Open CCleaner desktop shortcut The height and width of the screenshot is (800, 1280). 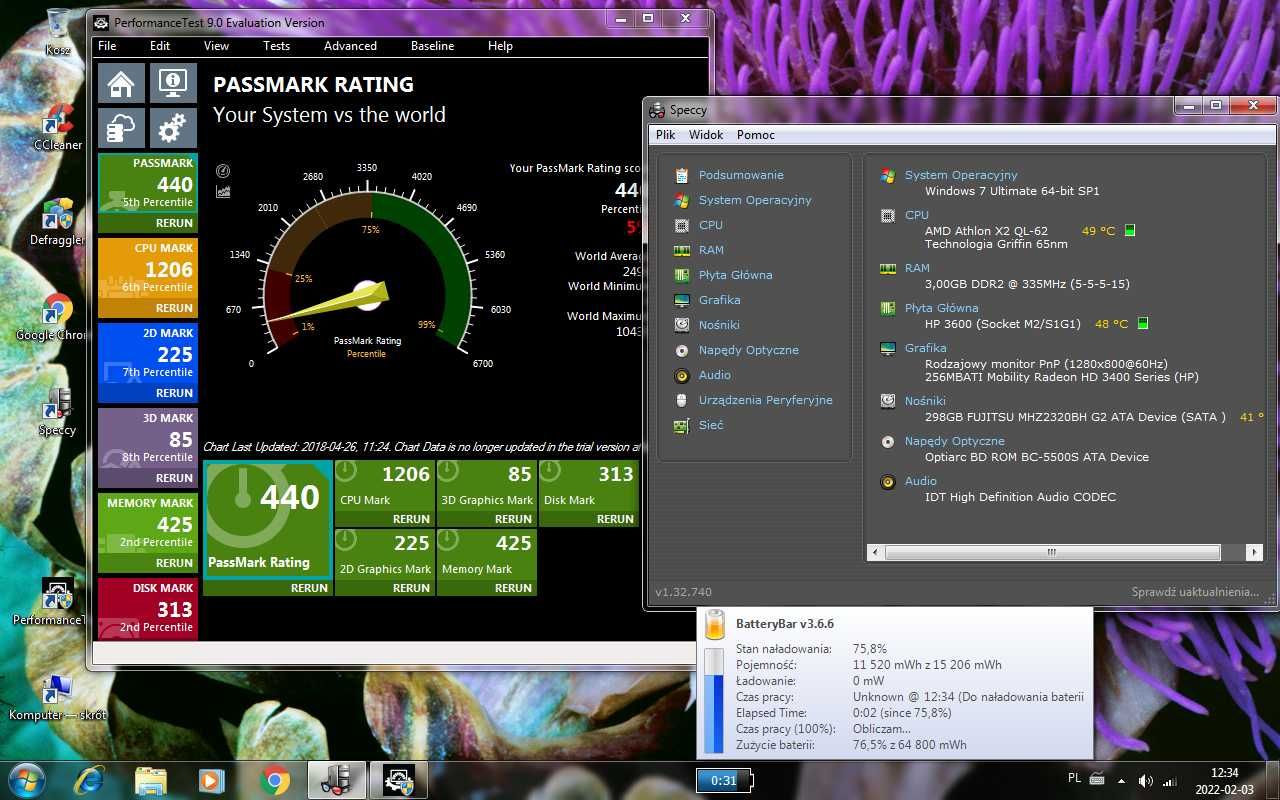(57, 127)
